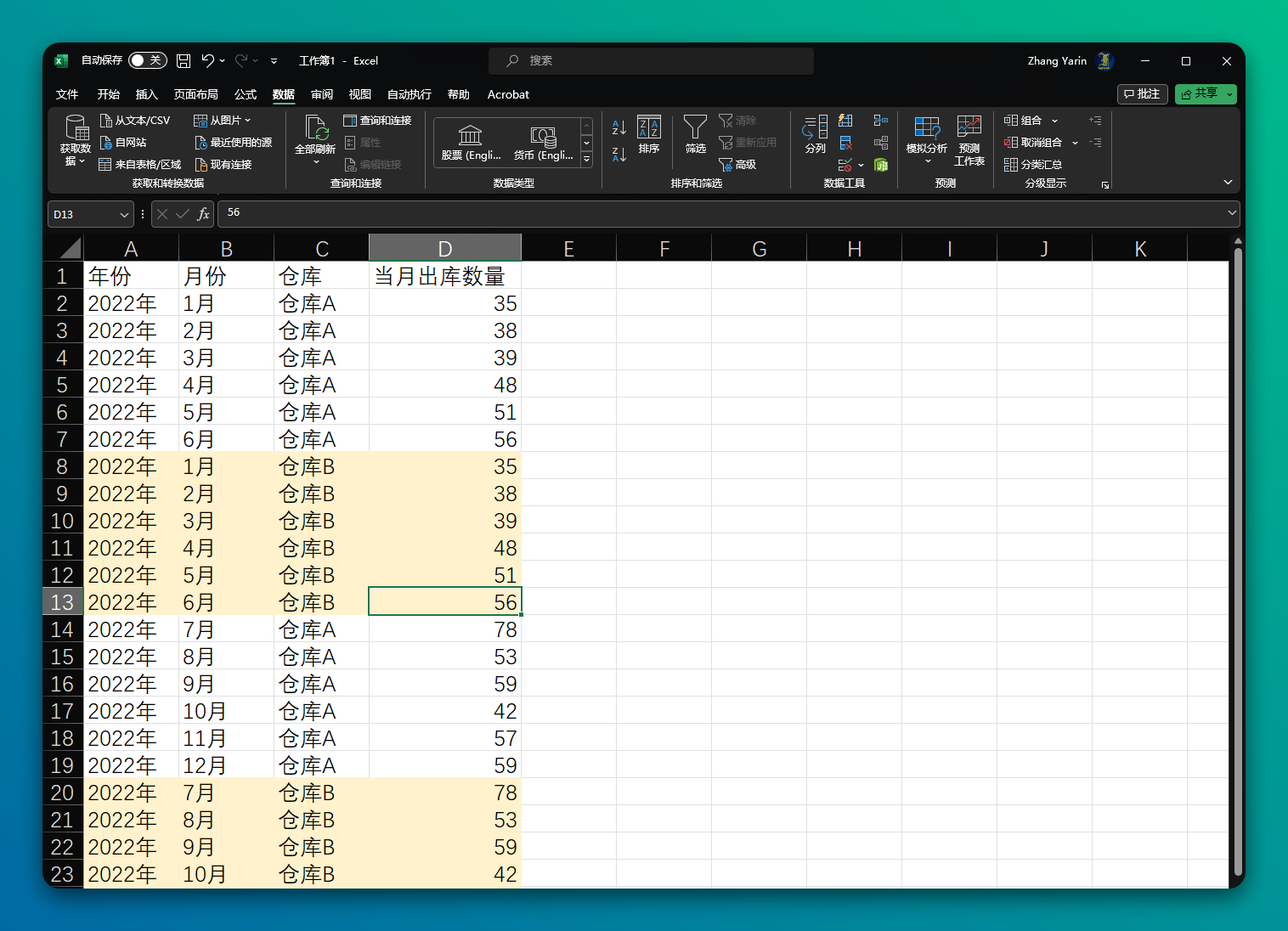Run Text to Columns (分列)
Screen dimensions: 1288x931
[815, 135]
